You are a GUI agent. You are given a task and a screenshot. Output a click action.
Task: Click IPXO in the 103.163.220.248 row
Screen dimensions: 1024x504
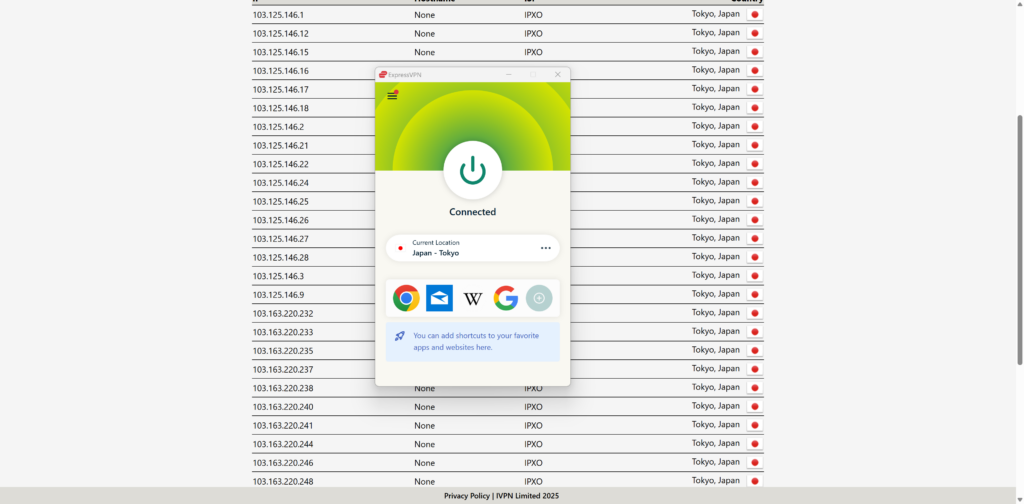coord(533,481)
